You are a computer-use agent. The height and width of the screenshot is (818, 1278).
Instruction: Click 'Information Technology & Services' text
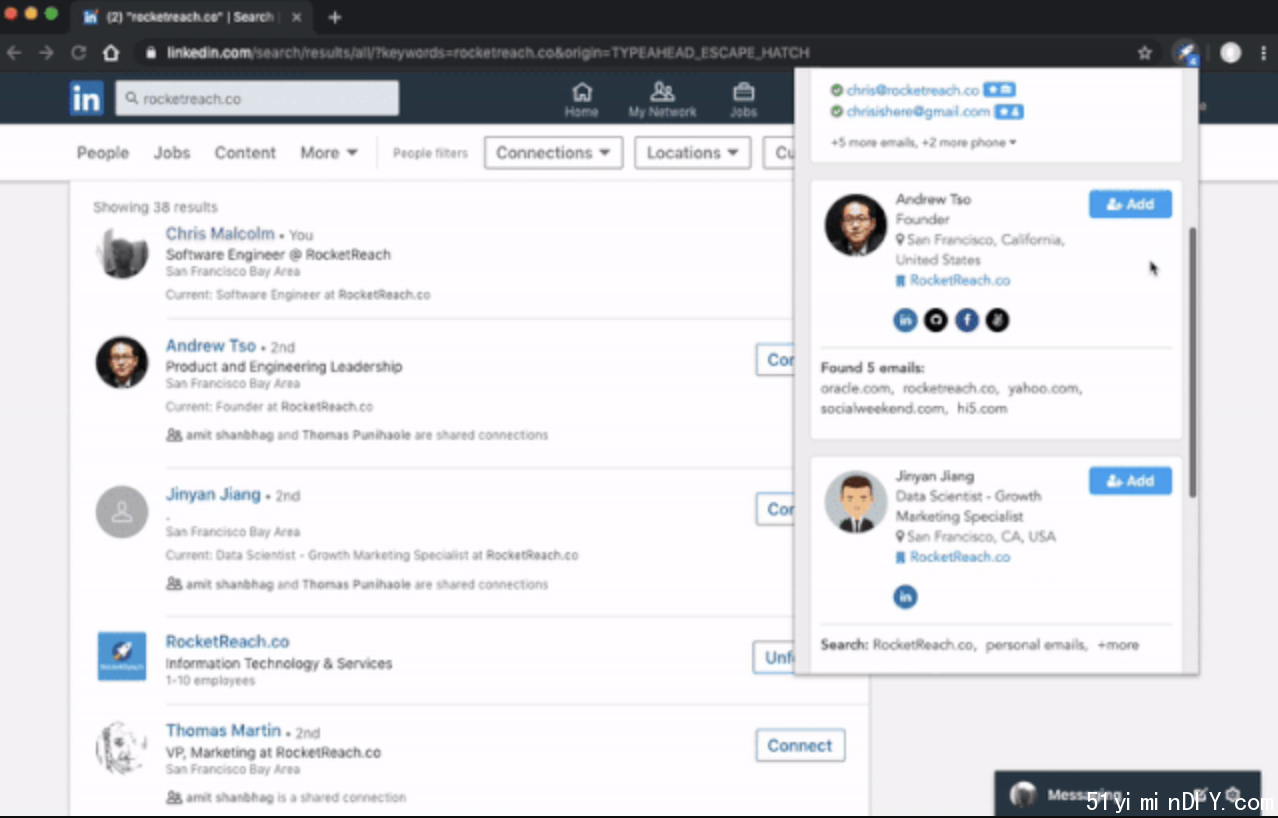pos(279,663)
